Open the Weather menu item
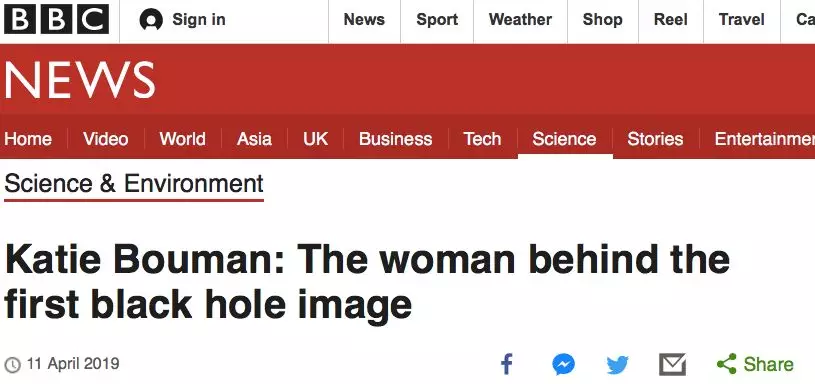This screenshot has height=384, width=815. click(520, 20)
